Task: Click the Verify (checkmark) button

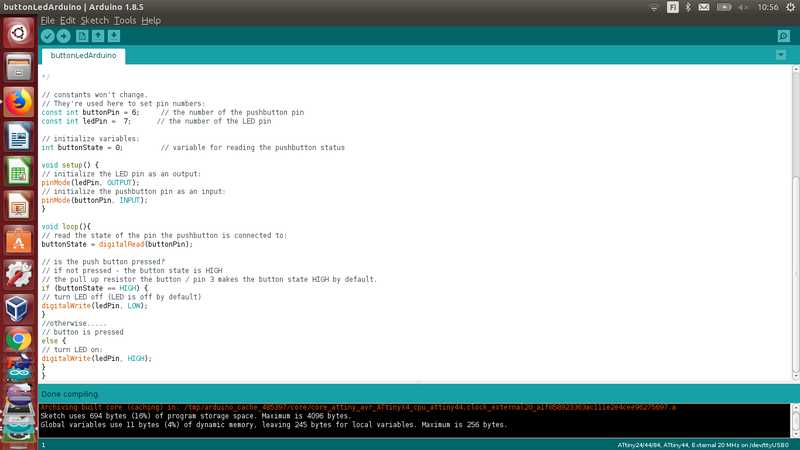Action: [47, 36]
